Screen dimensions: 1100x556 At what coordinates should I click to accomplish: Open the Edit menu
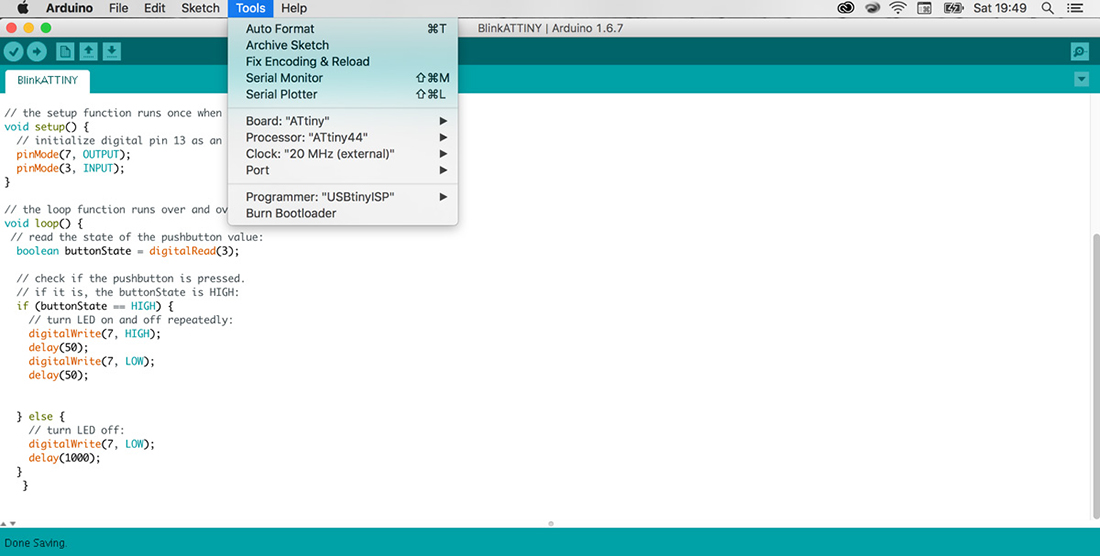click(x=154, y=8)
